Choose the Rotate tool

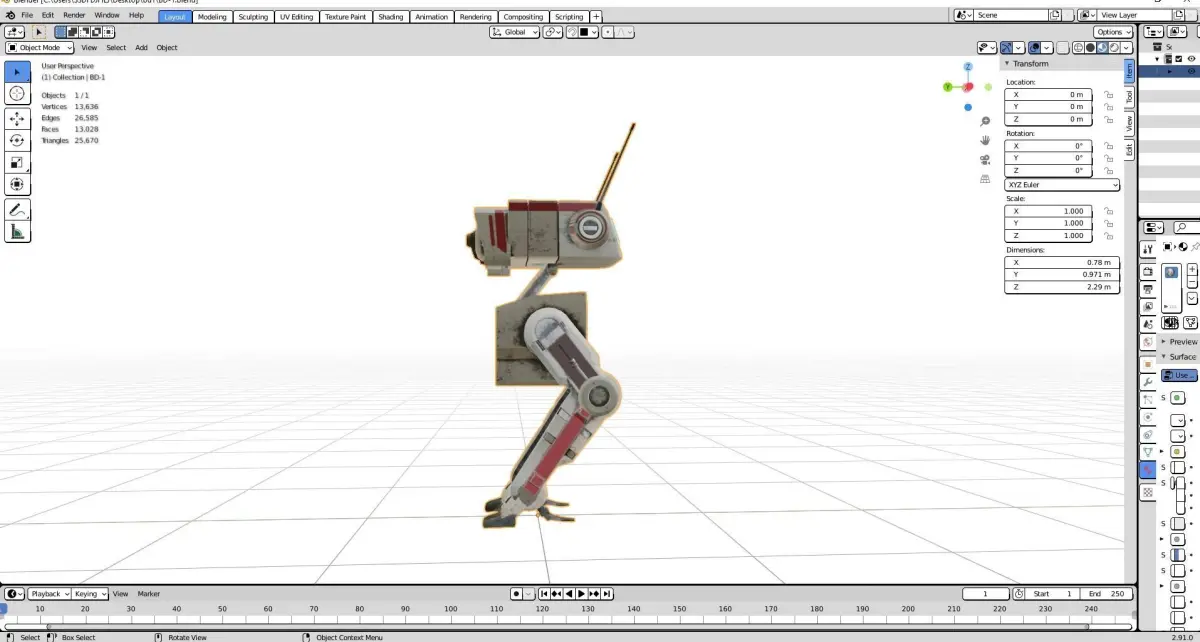pos(17,140)
